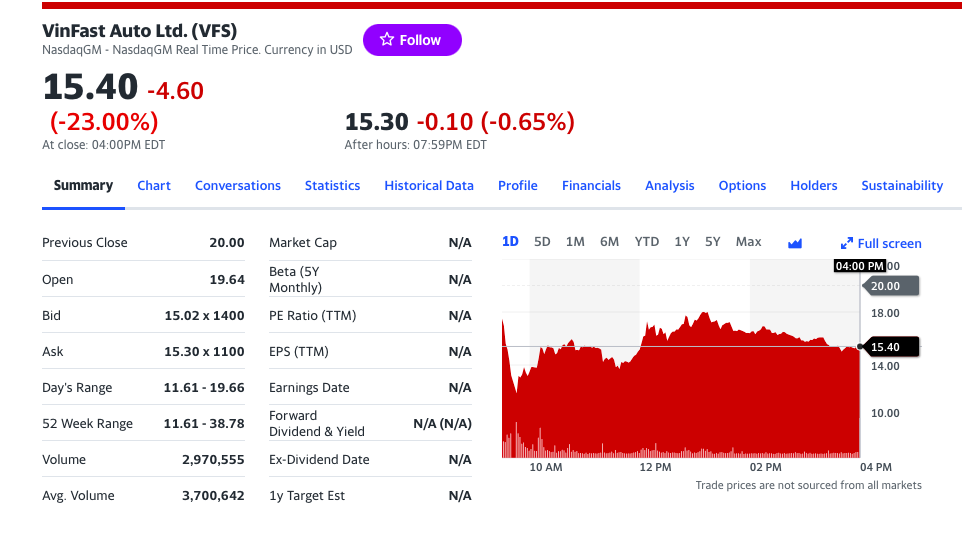Click 'Trade prices are not sourced' disclaimer
Image resolution: width=962 pixels, height=536 pixels.
pyautogui.click(x=809, y=485)
